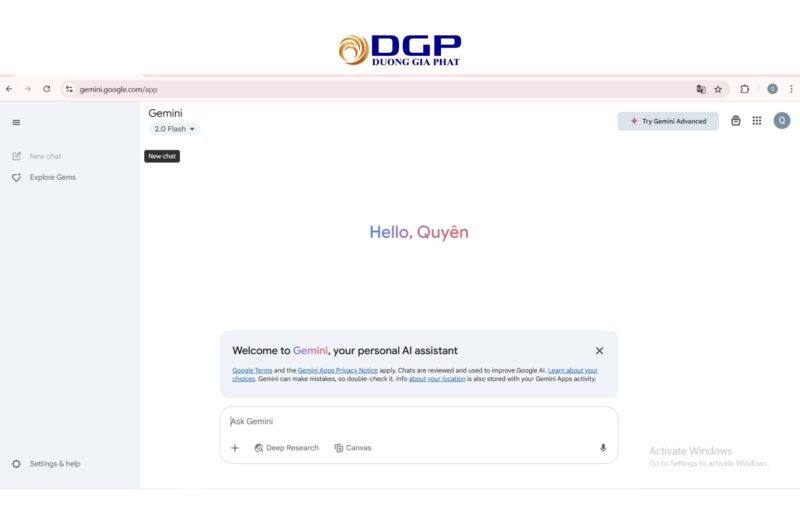Click the plus attach icon
800x512 pixels.
click(x=235, y=448)
